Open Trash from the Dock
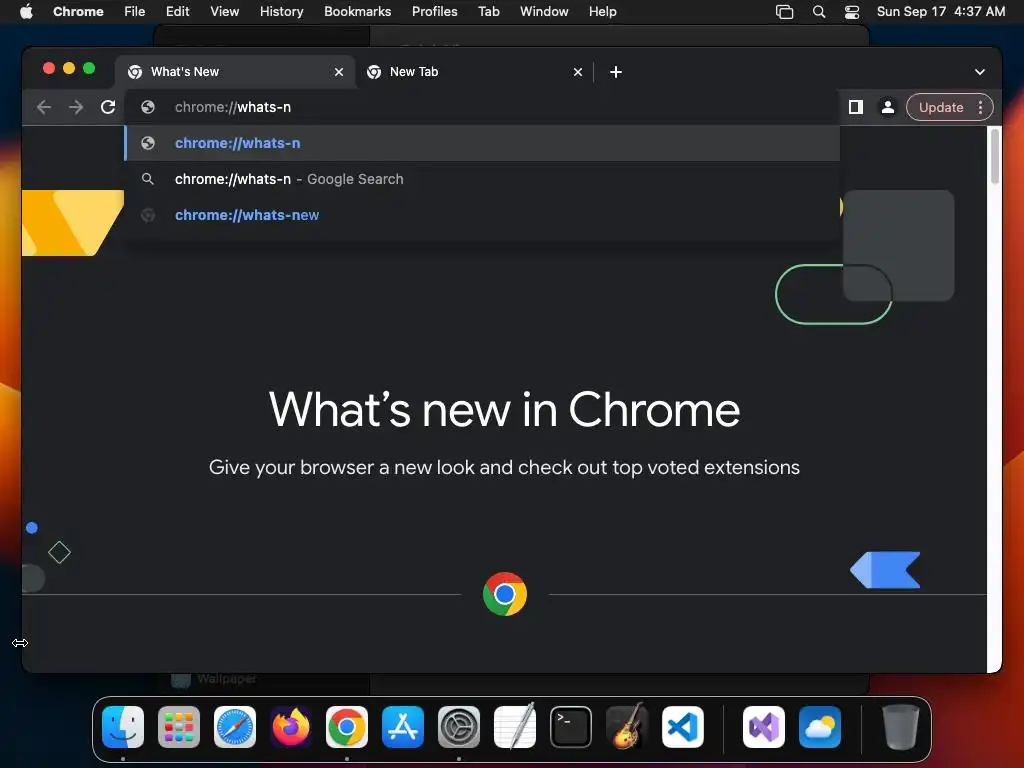The height and width of the screenshot is (768, 1024). pyautogui.click(x=901, y=726)
